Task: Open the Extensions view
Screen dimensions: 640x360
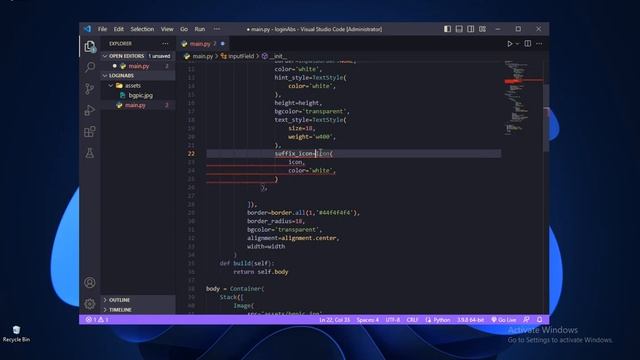Action: [90, 132]
